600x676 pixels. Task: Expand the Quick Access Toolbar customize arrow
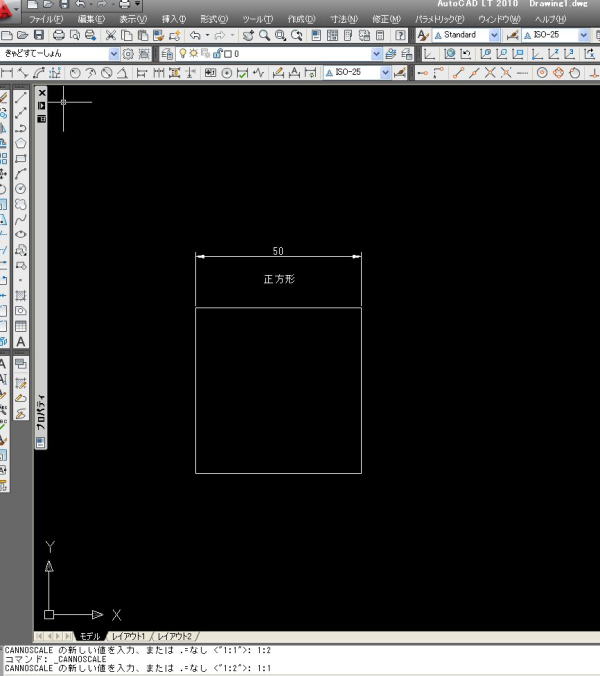(x=138, y=4)
